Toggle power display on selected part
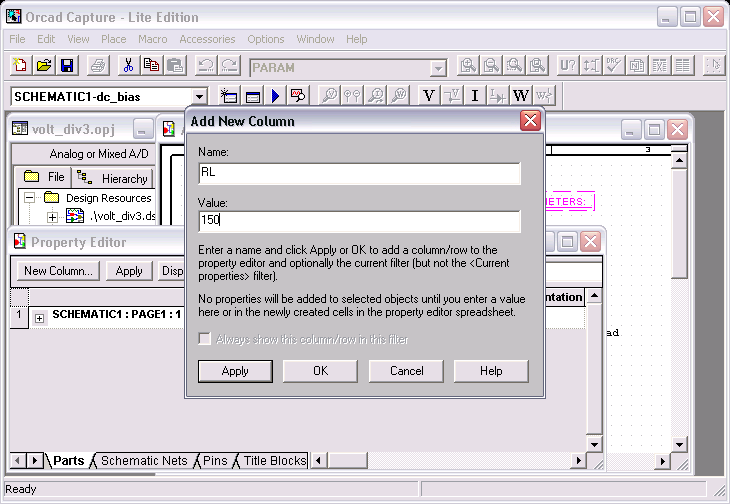Image resolution: width=730 pixels, height=504 pixels. pos(544,95)
